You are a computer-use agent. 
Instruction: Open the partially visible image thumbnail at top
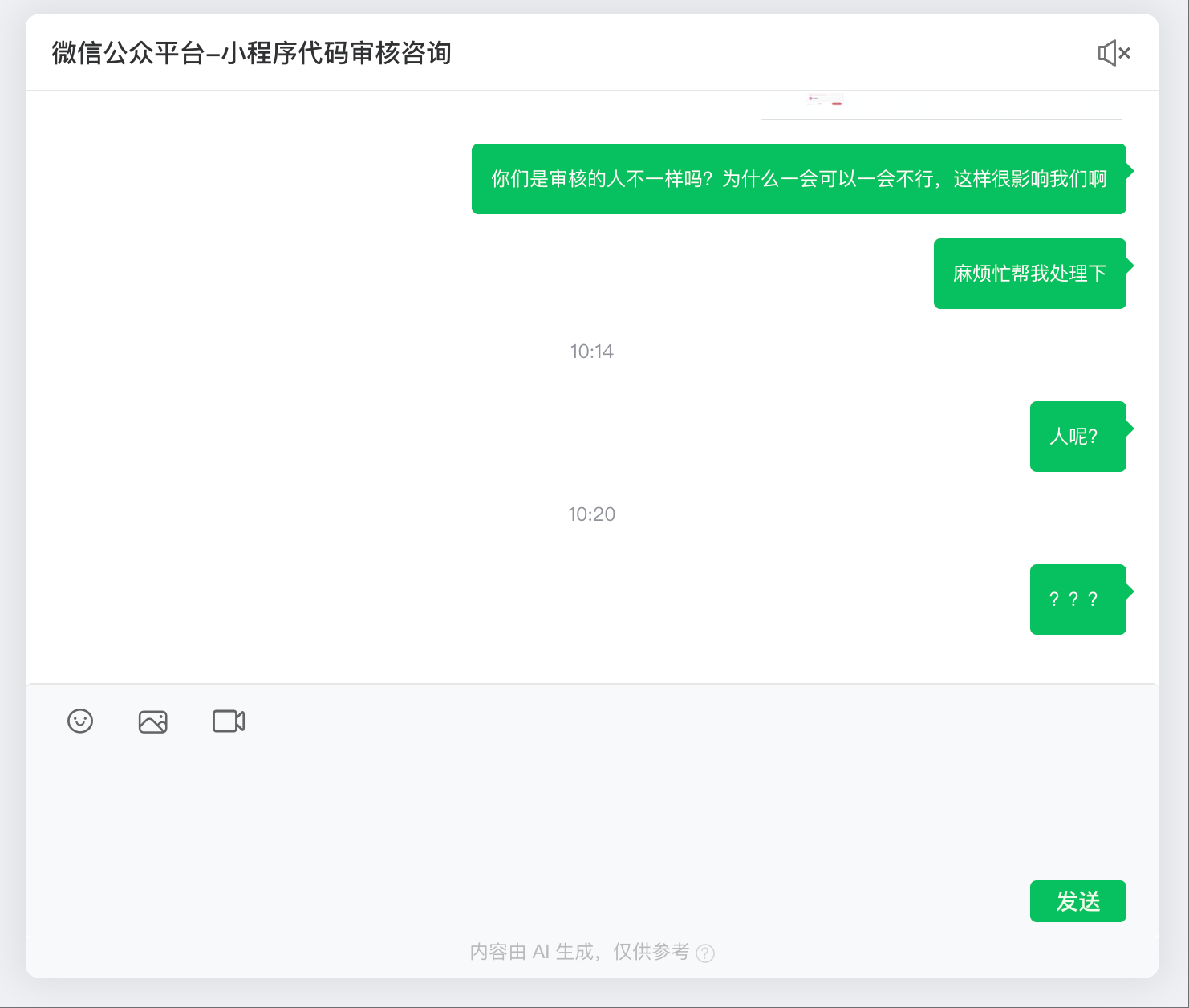coord(943,104)
